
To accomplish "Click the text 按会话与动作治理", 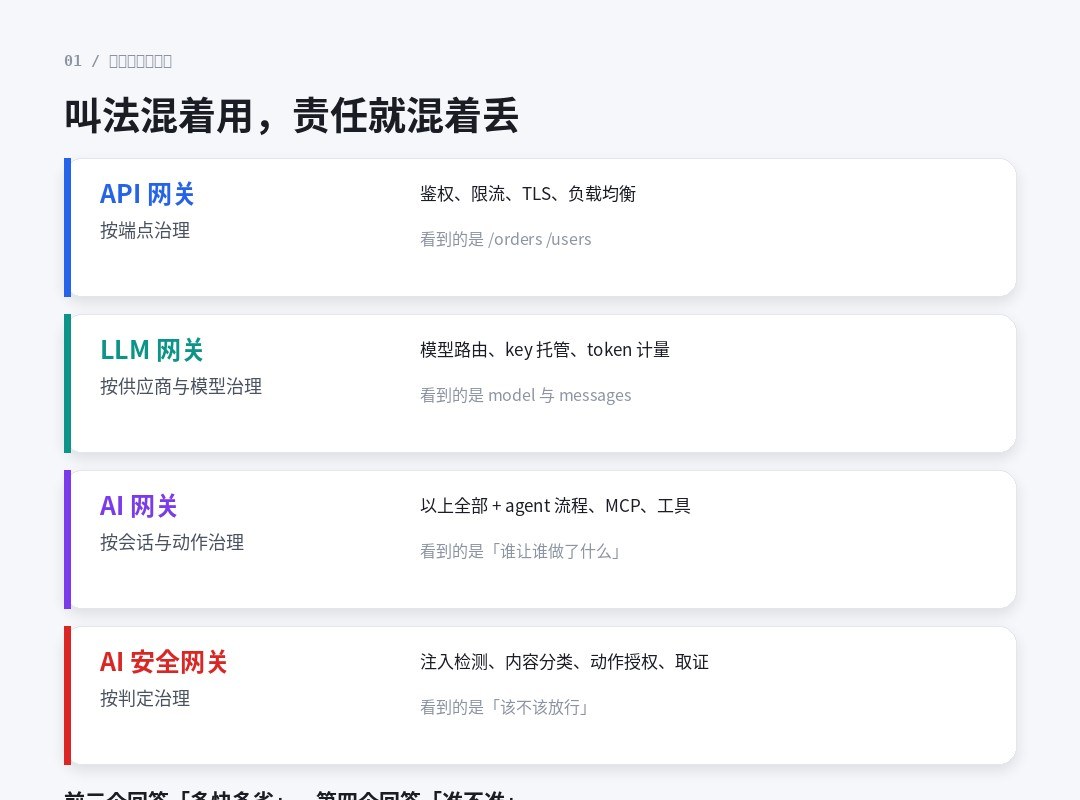I will tap(172, 542).
